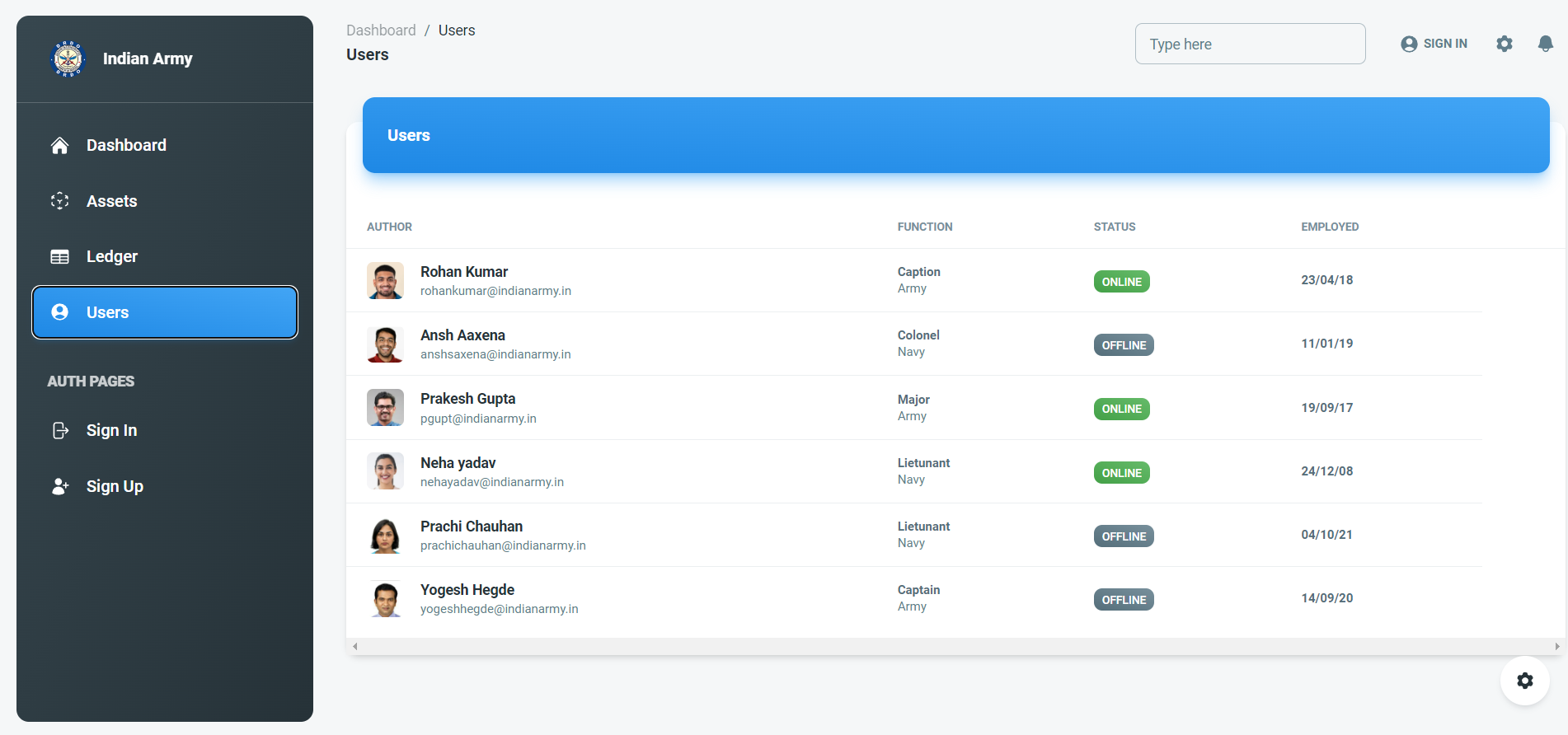Open the Ledger sidebar menu item
Screen dimensions: 1568x735
(165, 256)
